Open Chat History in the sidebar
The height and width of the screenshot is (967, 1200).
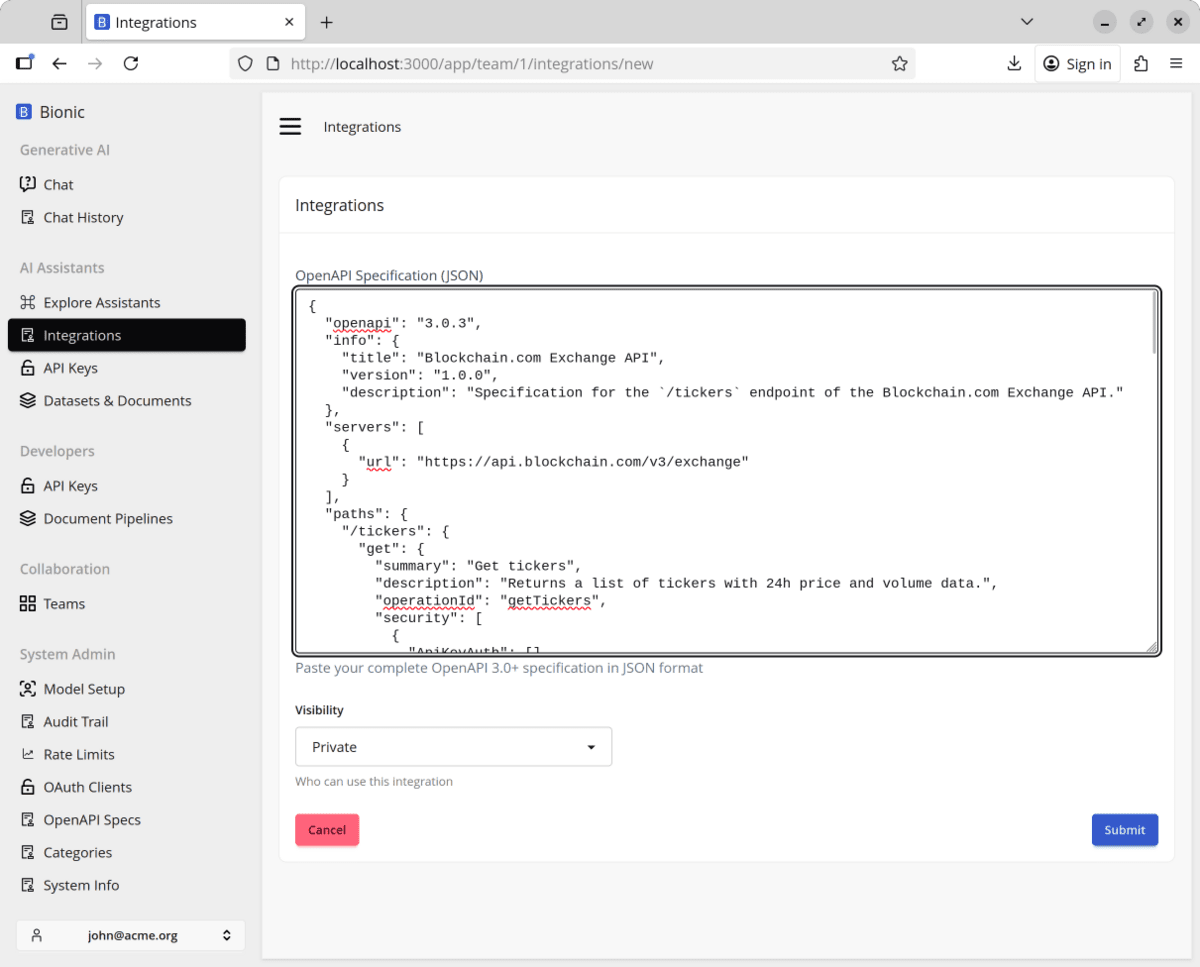[x=83, y=218]
